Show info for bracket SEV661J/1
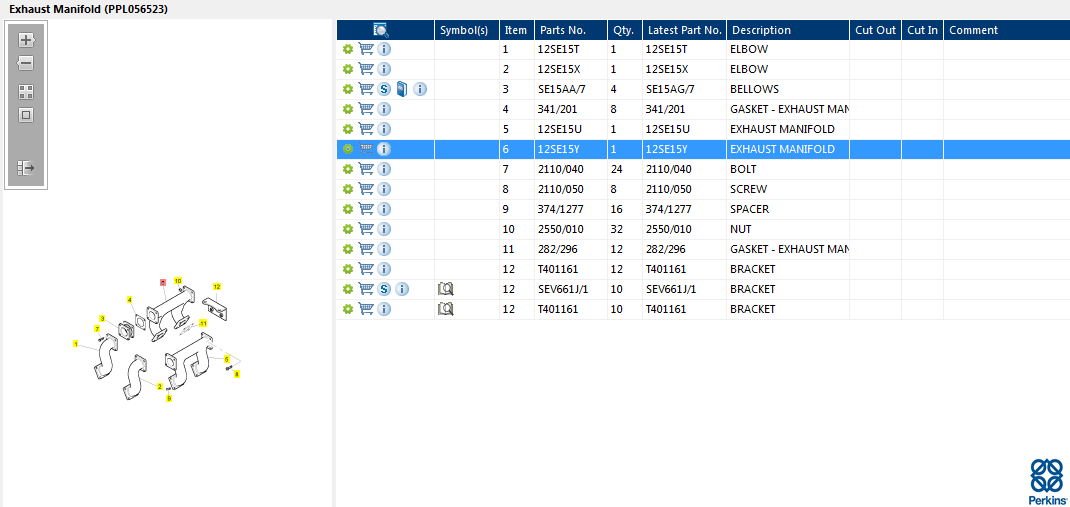Screen dimensions: 1070x507 click(402, 289)
